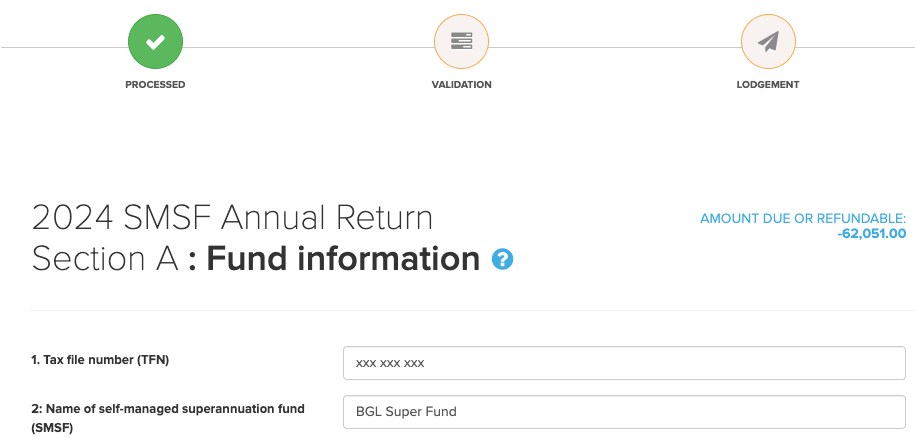Screen dimensions: 915x438
Task: Click the bold Fund information title text
Action: coord(343,260)
